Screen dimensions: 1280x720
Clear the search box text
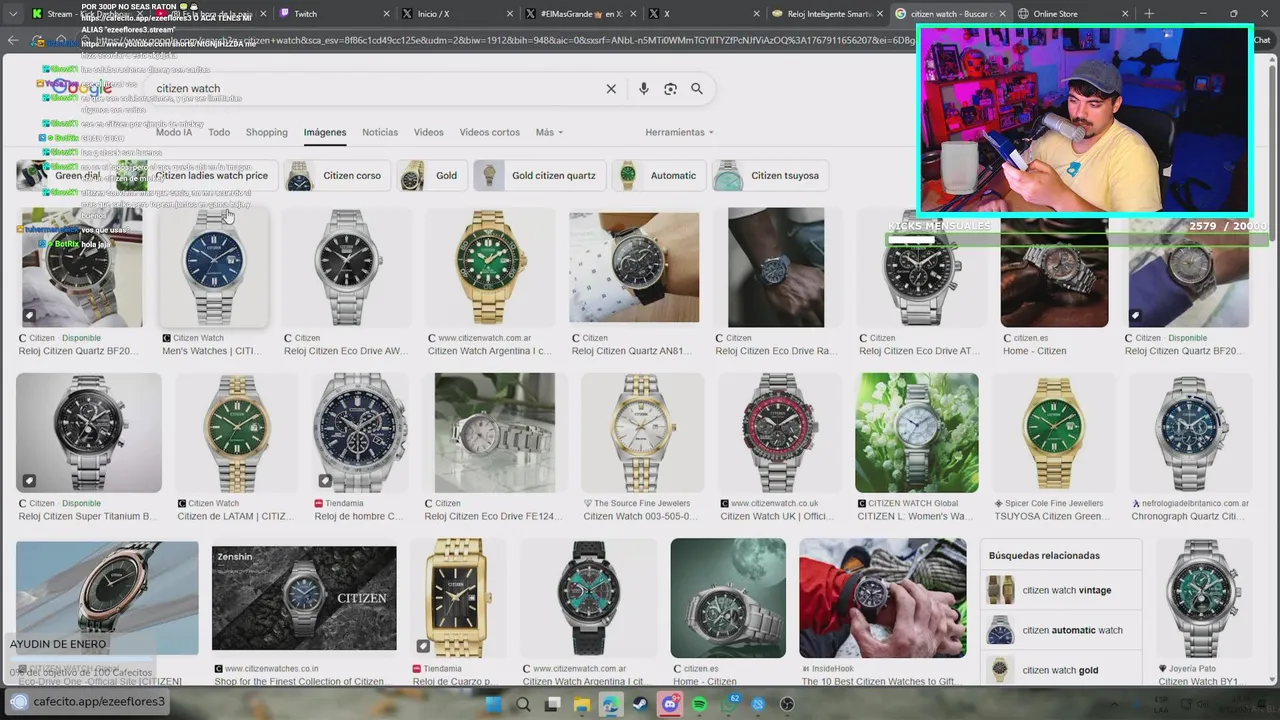[611, 89]
